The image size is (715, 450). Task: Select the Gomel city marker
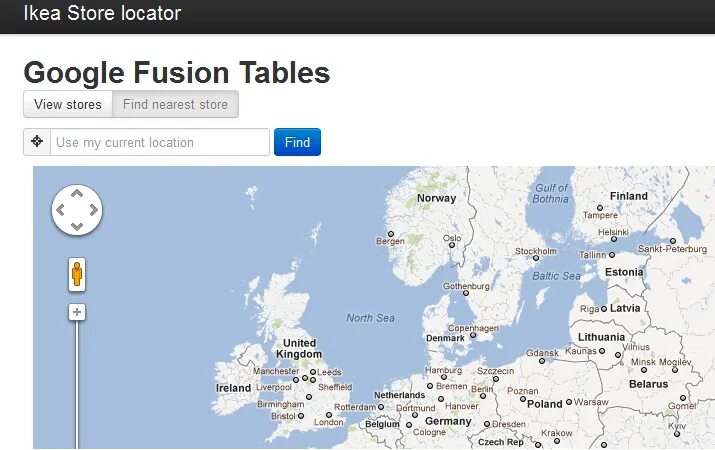683,398
